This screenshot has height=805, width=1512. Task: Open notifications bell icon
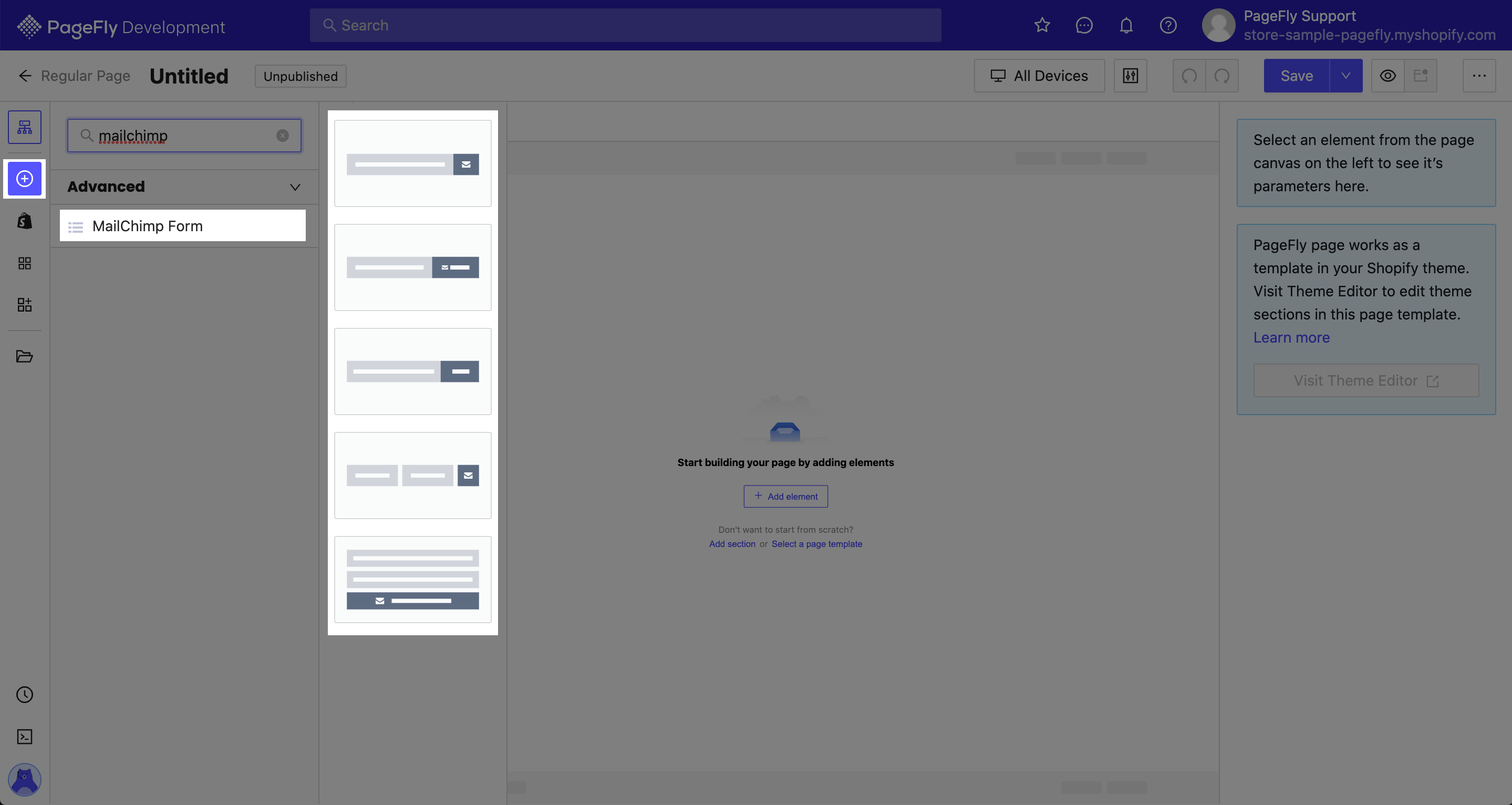(1126, 25)
